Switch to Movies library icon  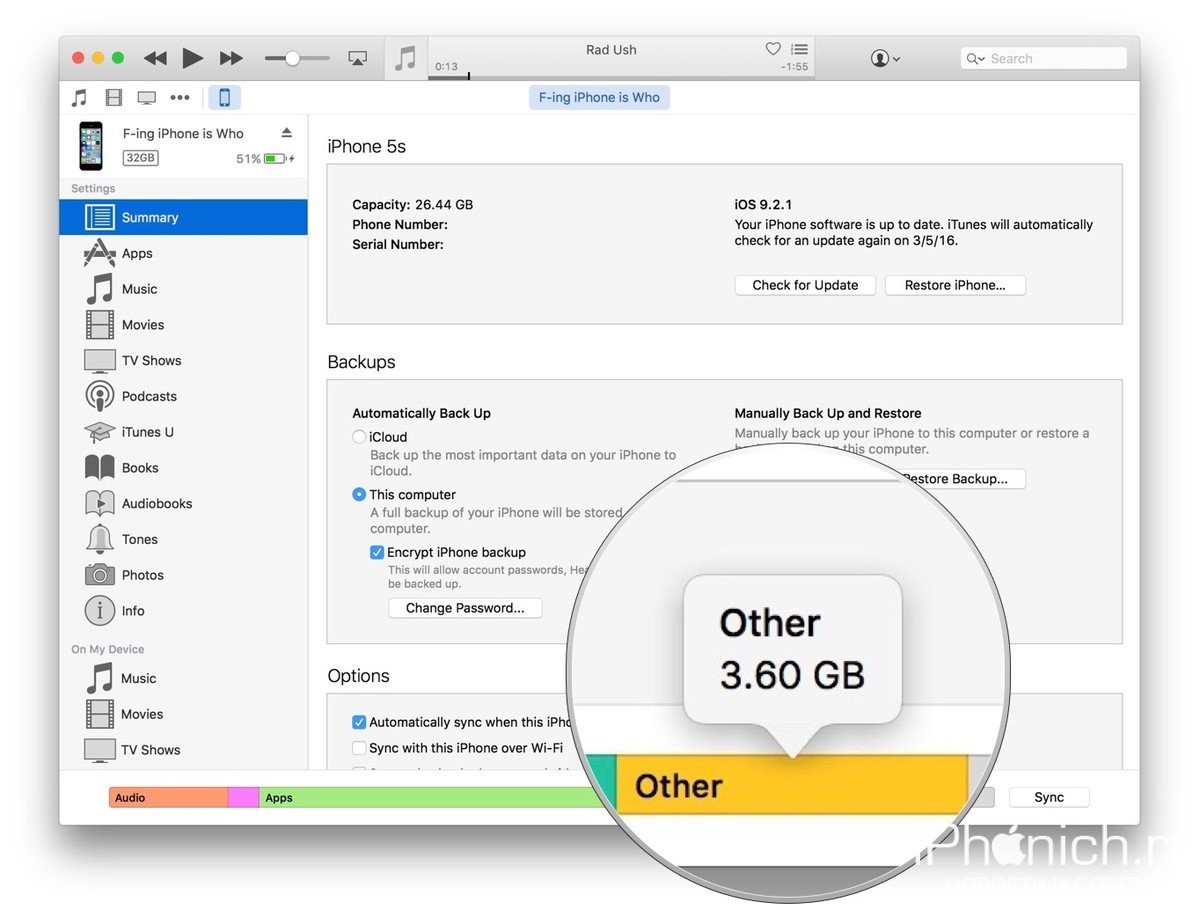point(114,98)
